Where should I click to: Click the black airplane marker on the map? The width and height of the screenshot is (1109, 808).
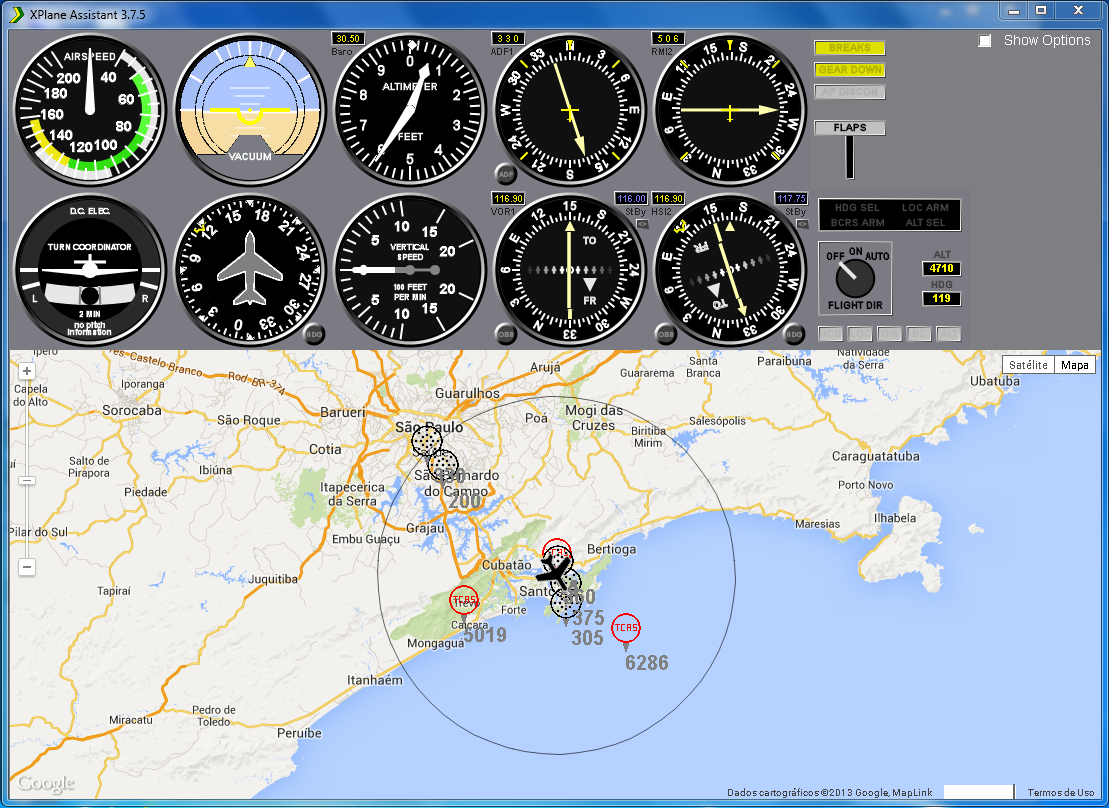click(x=553, y=572)
